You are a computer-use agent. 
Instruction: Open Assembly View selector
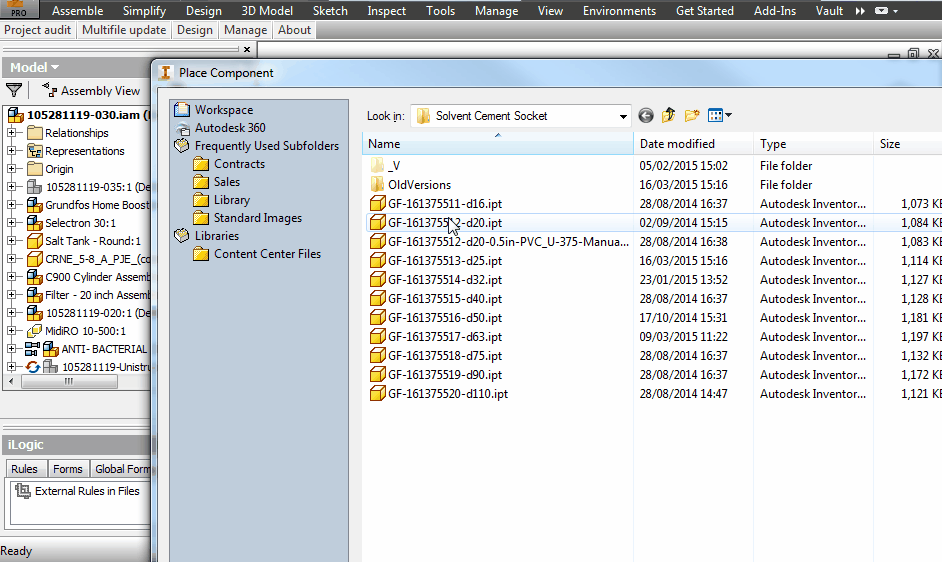(x=91, y=91)
